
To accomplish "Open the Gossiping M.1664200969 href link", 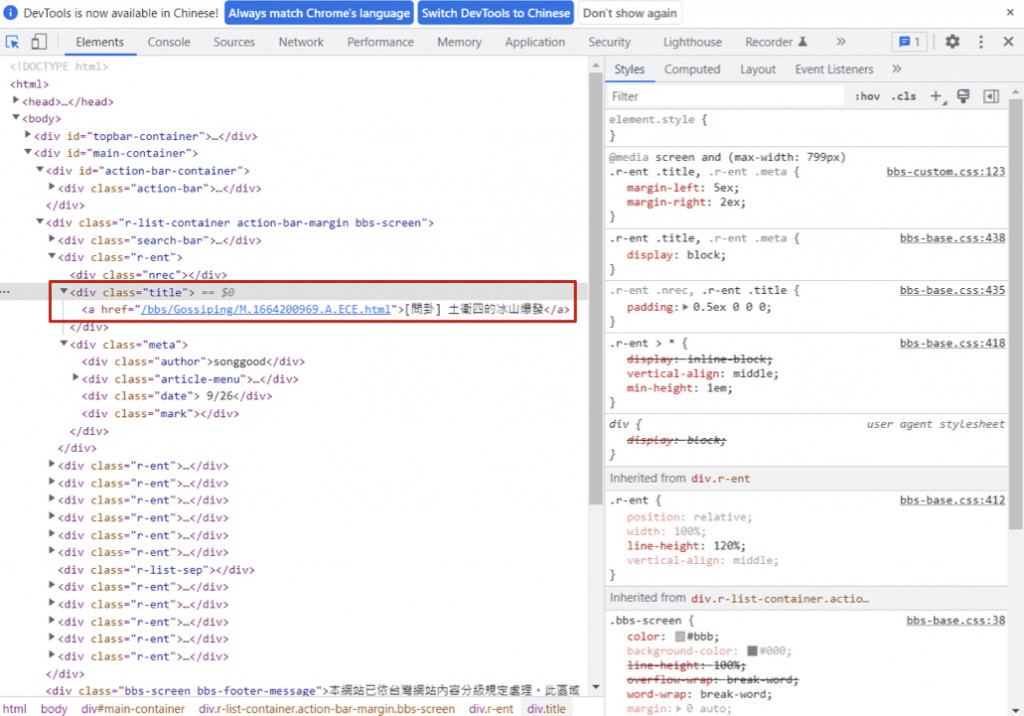I will [266, 309].
